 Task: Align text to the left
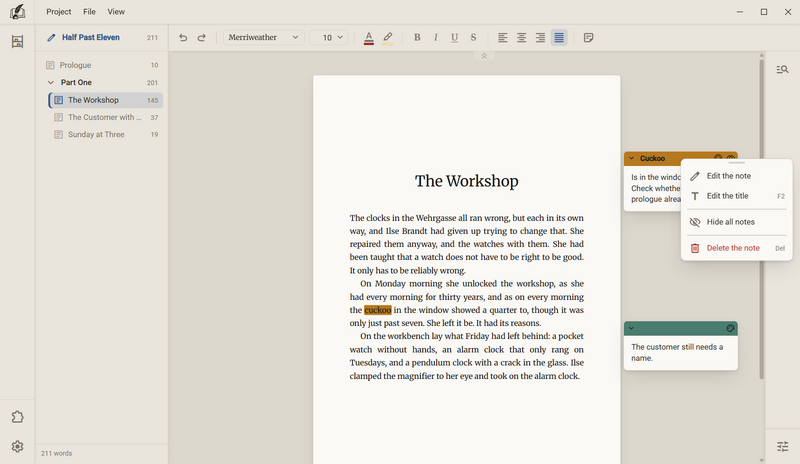coord(503,37)
